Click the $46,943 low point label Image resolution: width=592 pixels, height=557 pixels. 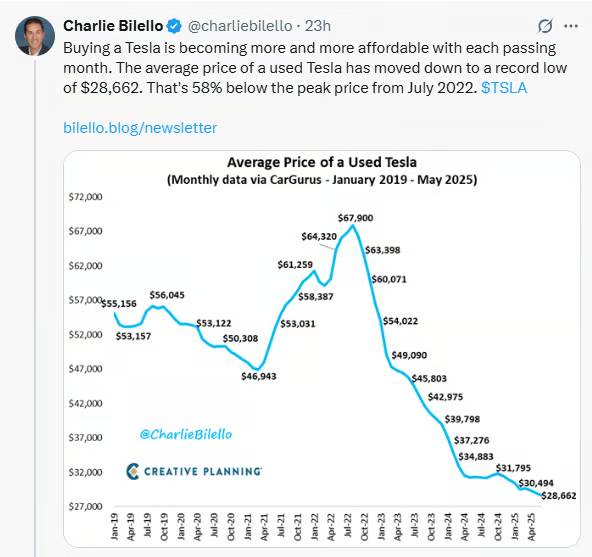(259, 376)
